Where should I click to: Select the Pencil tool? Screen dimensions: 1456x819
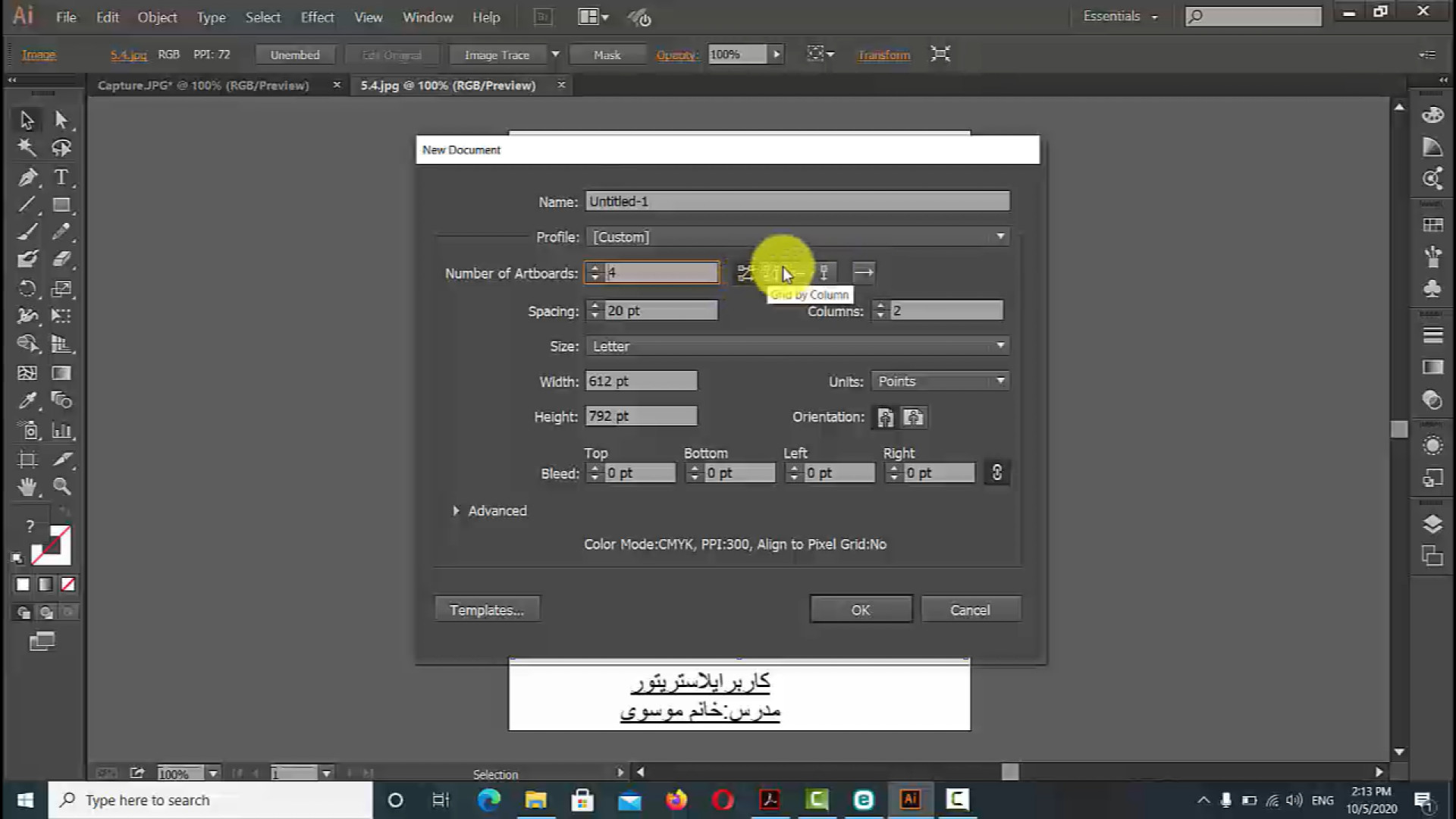[x=61, y=232]
